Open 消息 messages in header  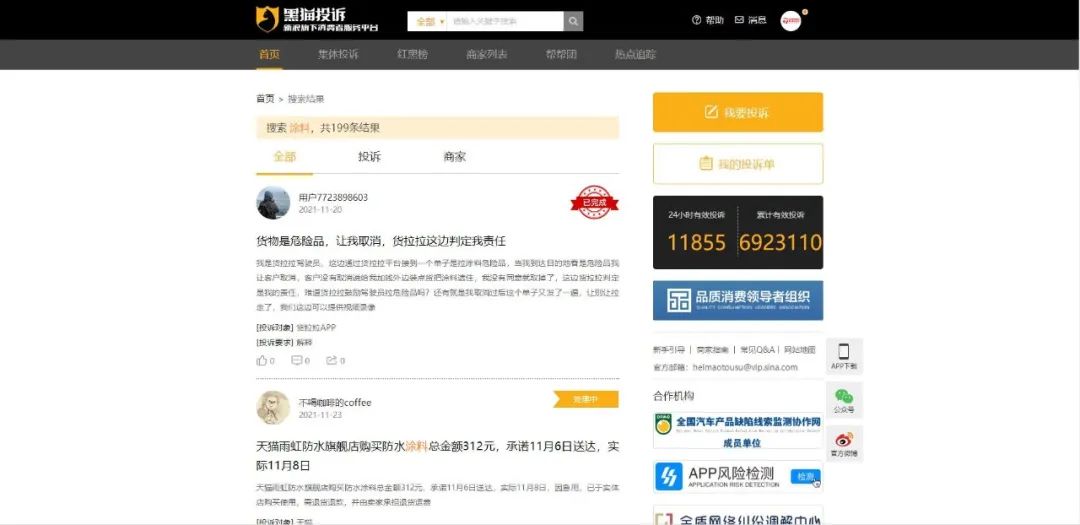(751, 20)
